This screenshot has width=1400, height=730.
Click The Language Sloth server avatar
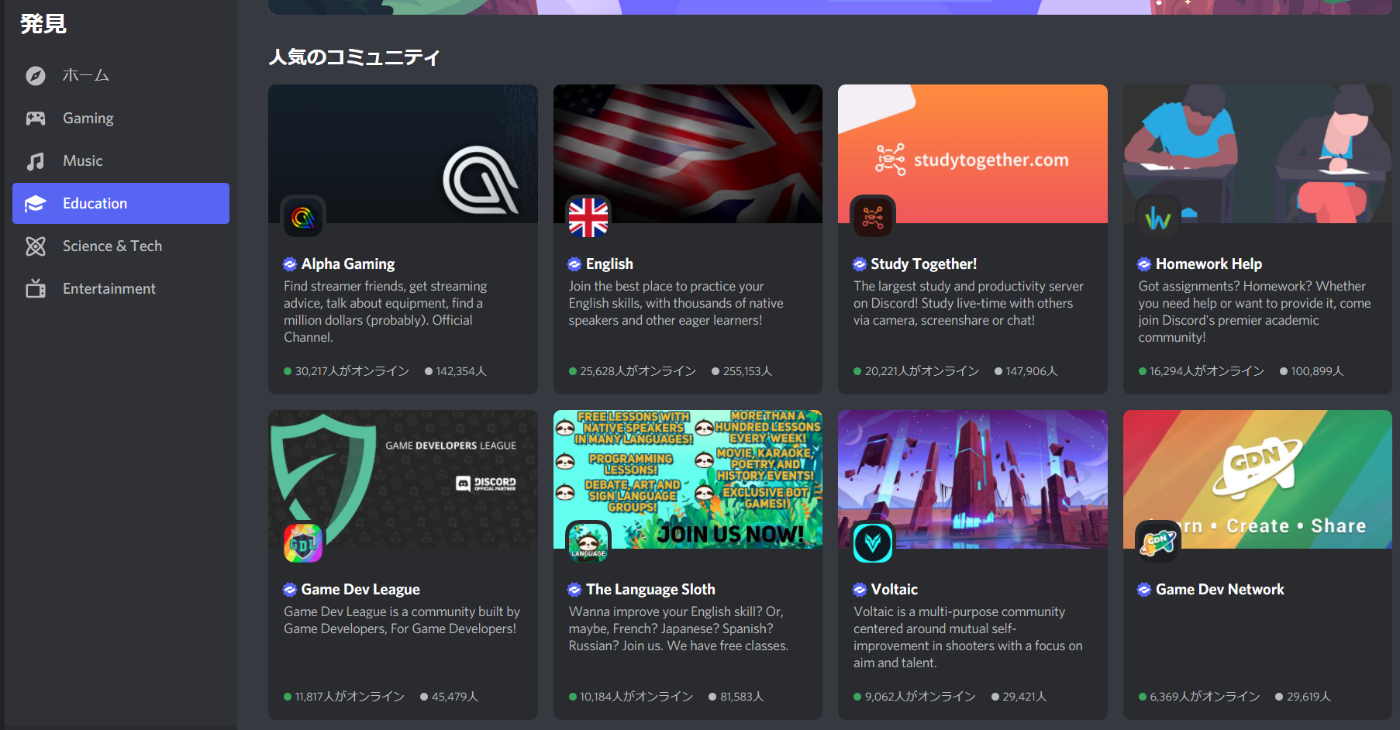pos(588,543)
